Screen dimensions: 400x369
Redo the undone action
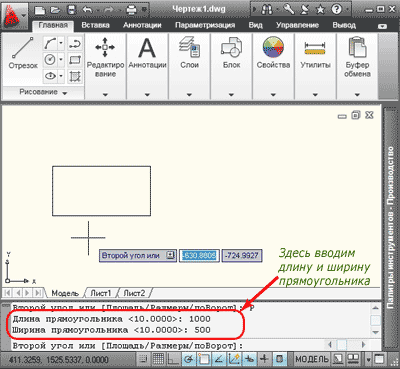109,10
